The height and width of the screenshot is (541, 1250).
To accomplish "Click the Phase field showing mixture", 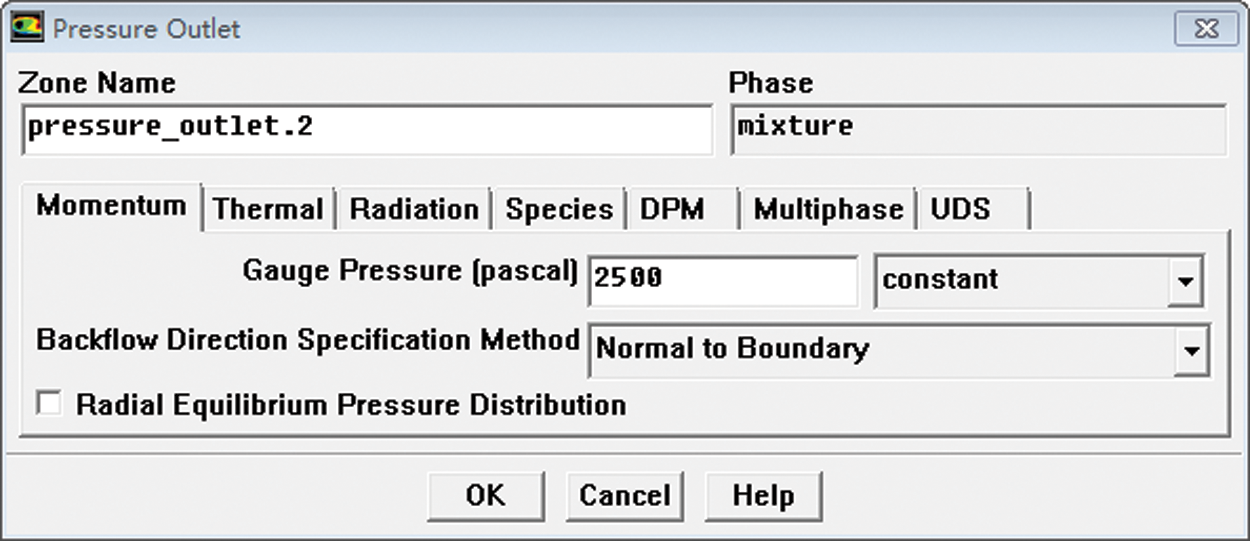I will click(978, 130).
